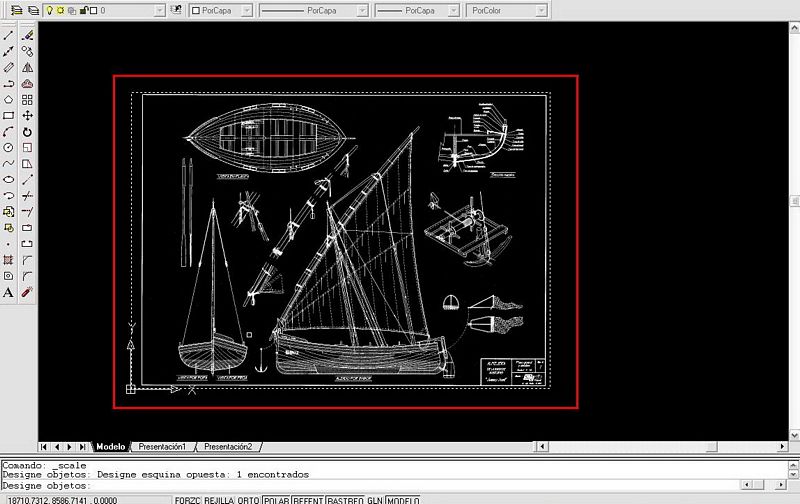
Task: Toggle layer 0 freeze sun icon
Action: 60,10
